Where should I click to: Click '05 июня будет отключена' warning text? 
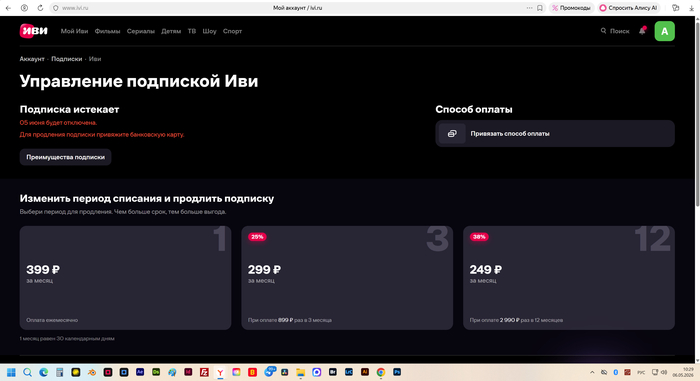pyautogui.click(x=58, y=123)
